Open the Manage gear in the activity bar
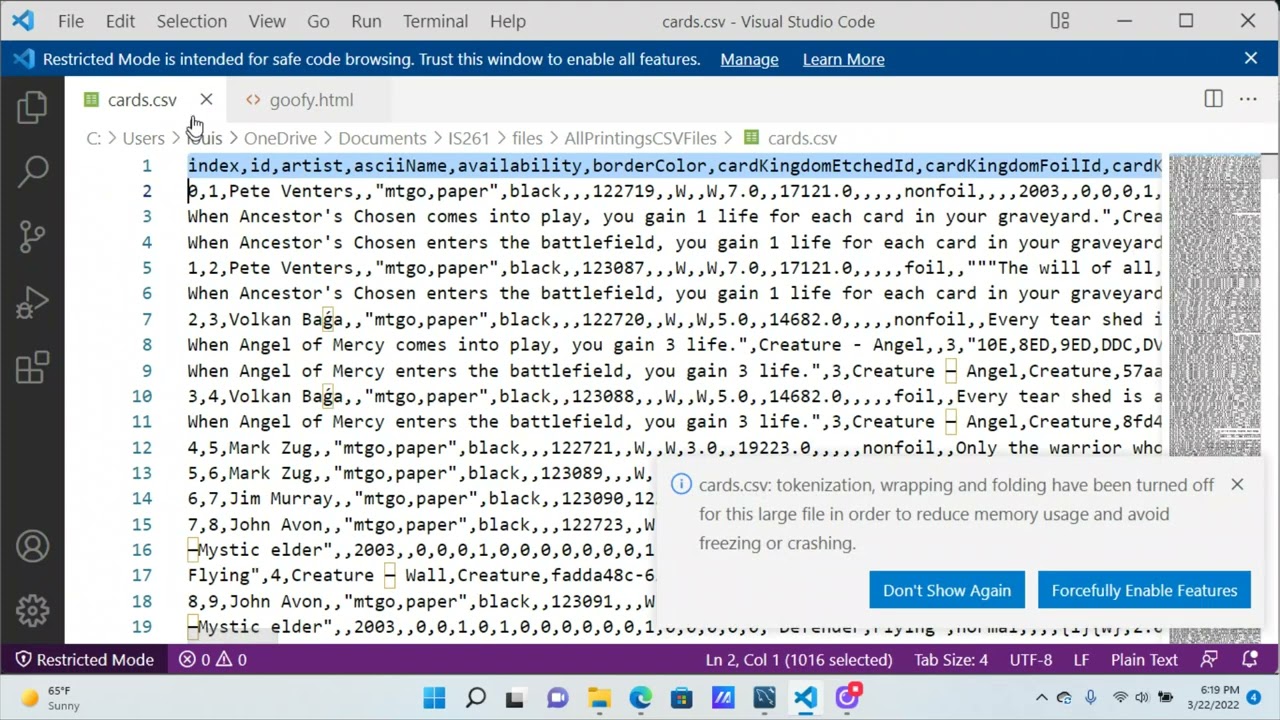 tap(32, 609)
